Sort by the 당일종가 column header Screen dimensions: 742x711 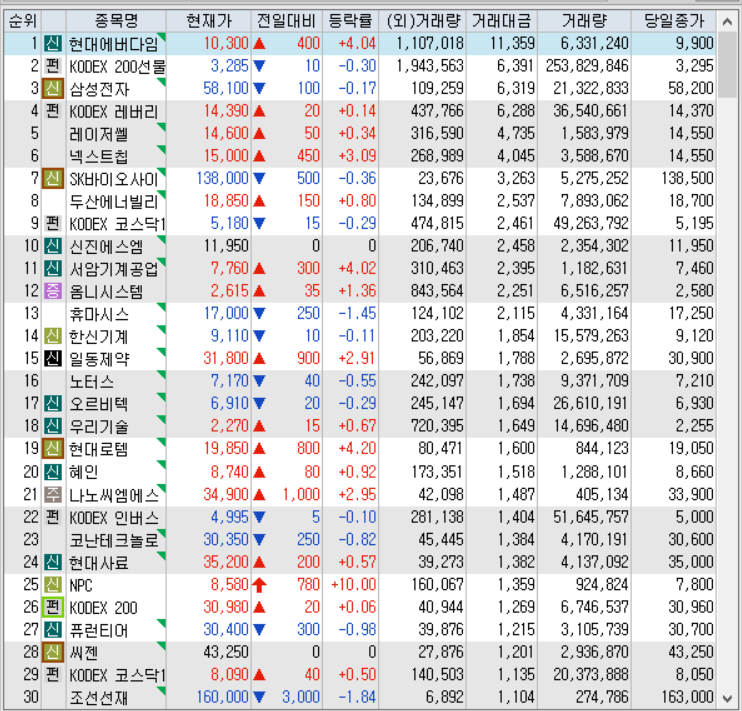click(674, 21)
